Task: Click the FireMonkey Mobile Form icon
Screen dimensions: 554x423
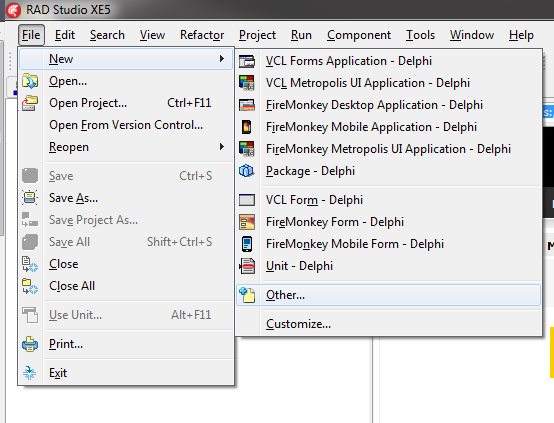Action: pyautogui.click(x=247, y=244)
